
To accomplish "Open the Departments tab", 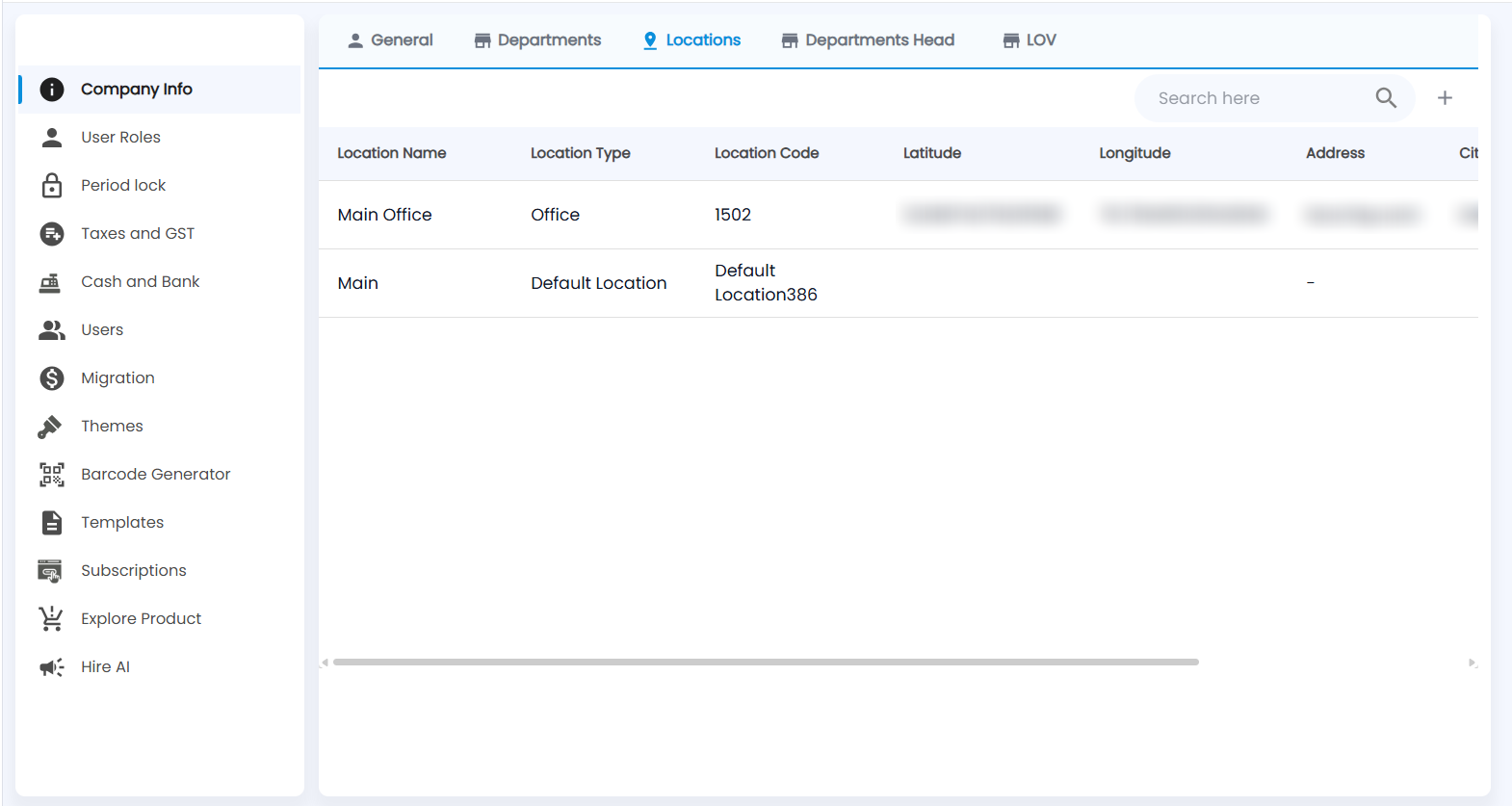I will (537, 40).
